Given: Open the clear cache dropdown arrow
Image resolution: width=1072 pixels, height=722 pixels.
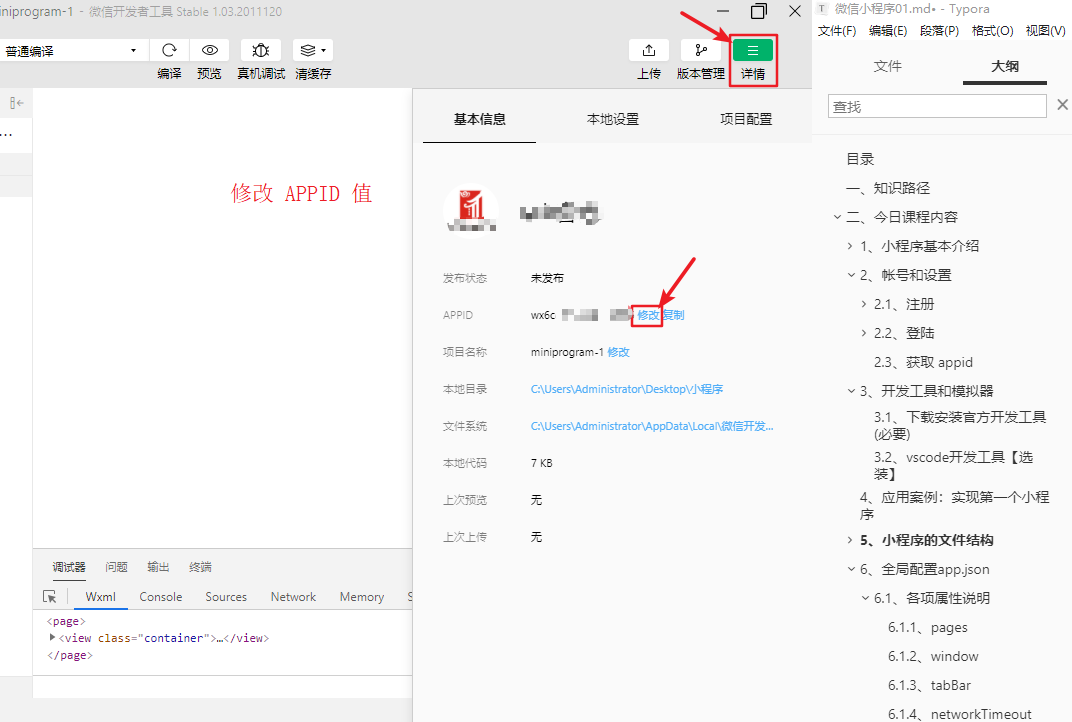Looking at the screenshot, I should point(323,50).
